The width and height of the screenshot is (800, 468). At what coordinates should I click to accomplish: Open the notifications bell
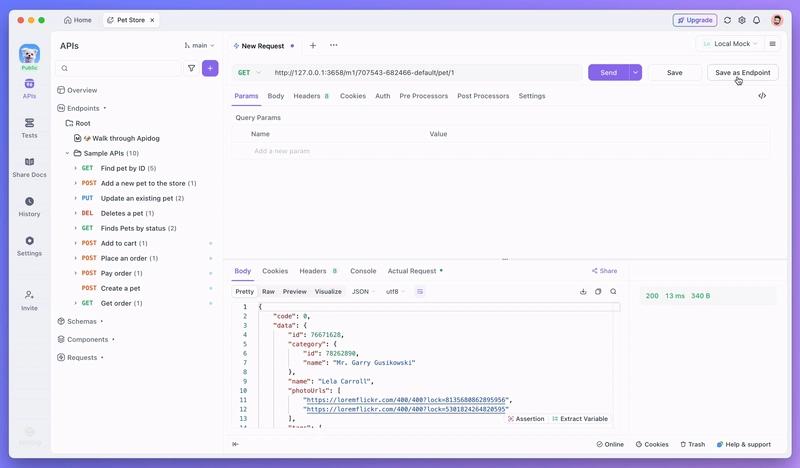pos(756,20)
